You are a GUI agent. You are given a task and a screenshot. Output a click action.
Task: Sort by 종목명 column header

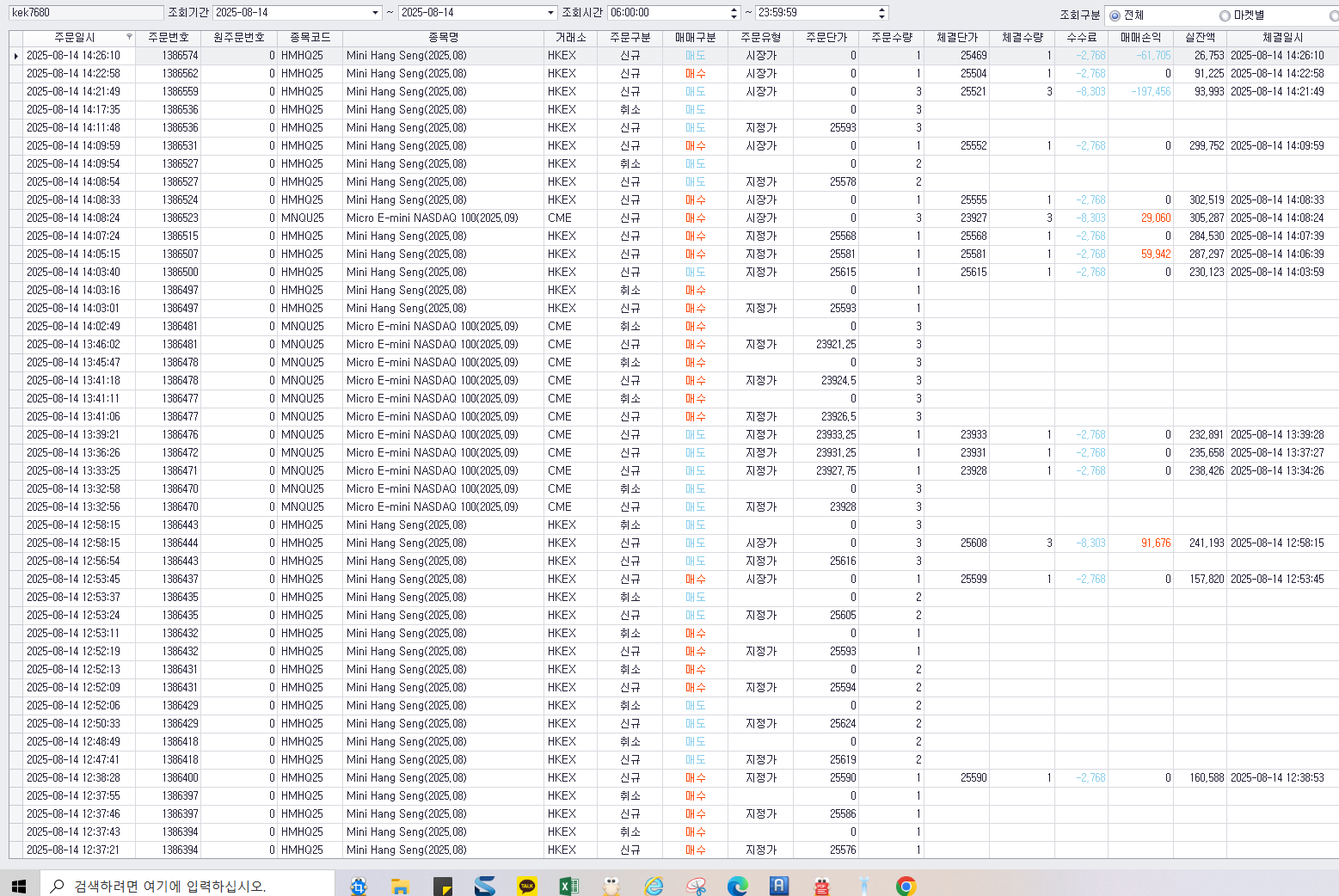pos(443,37)
